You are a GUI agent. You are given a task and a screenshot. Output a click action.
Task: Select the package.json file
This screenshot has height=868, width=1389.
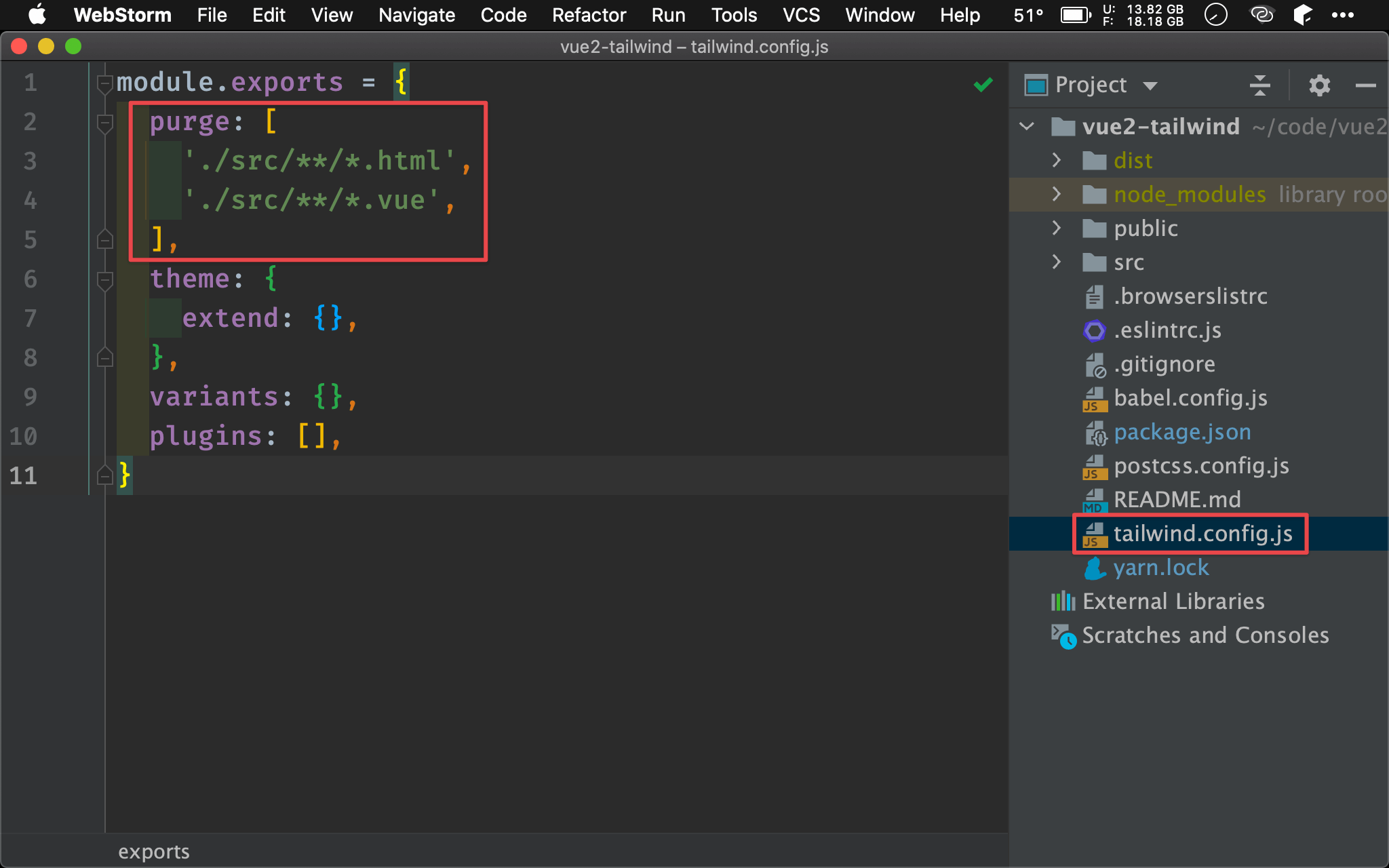point(1182,432)
